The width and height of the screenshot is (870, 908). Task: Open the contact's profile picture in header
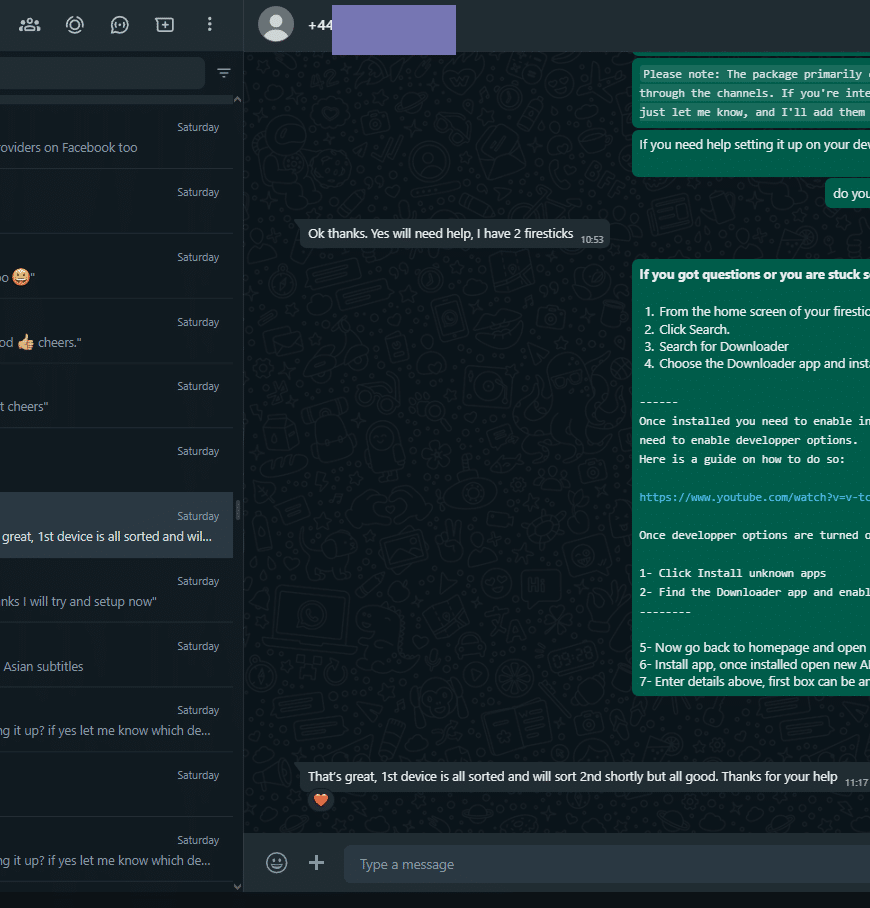tap(276, 24)
